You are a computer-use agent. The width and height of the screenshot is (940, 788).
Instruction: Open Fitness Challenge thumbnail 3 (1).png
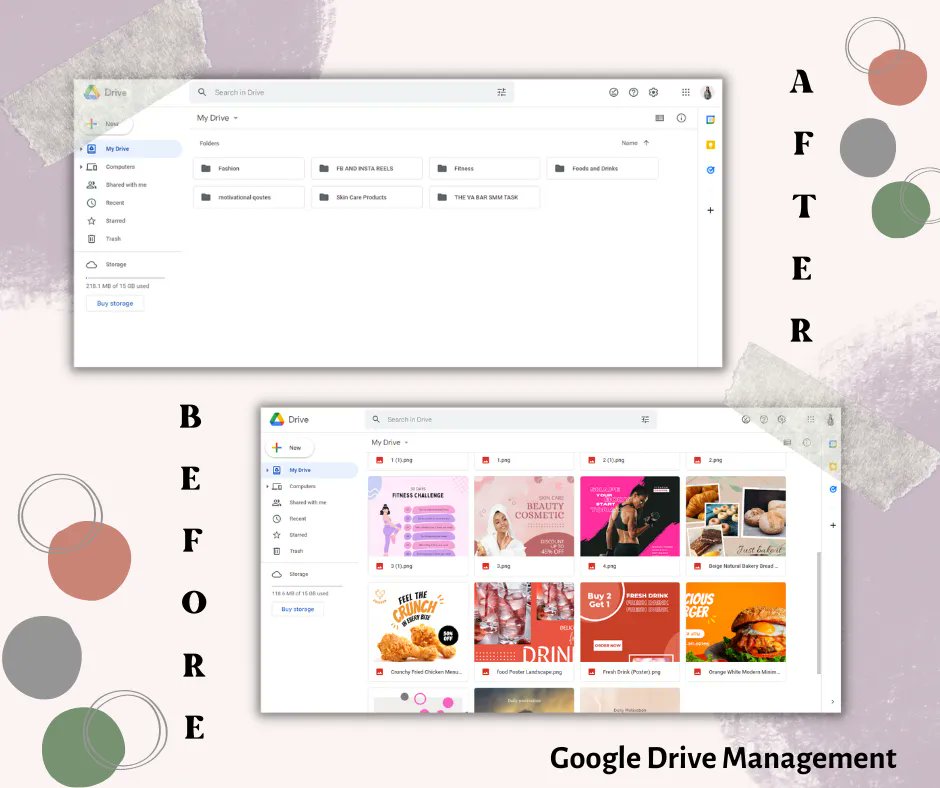tap(418, 516)
